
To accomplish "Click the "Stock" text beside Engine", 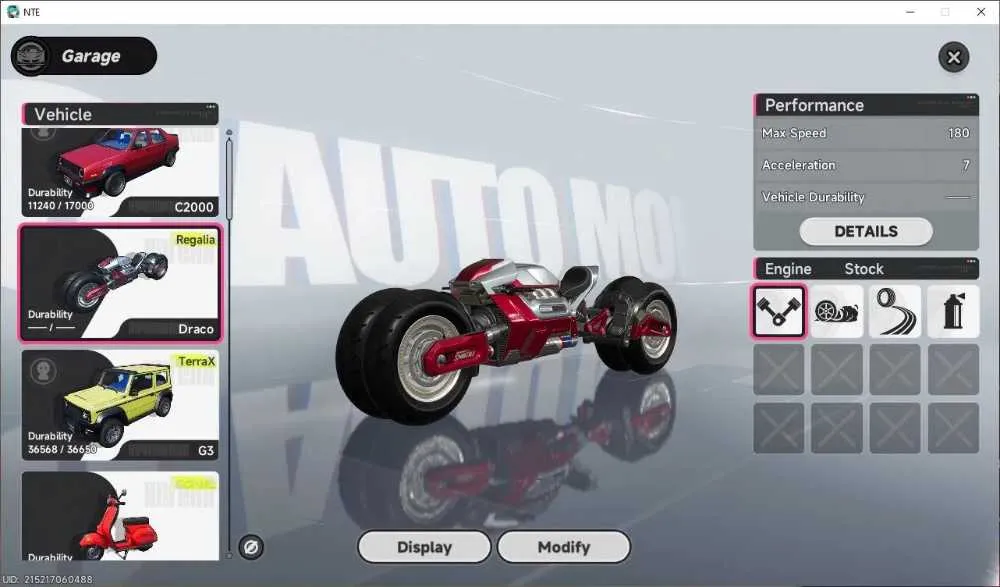I will pos(864,269).
